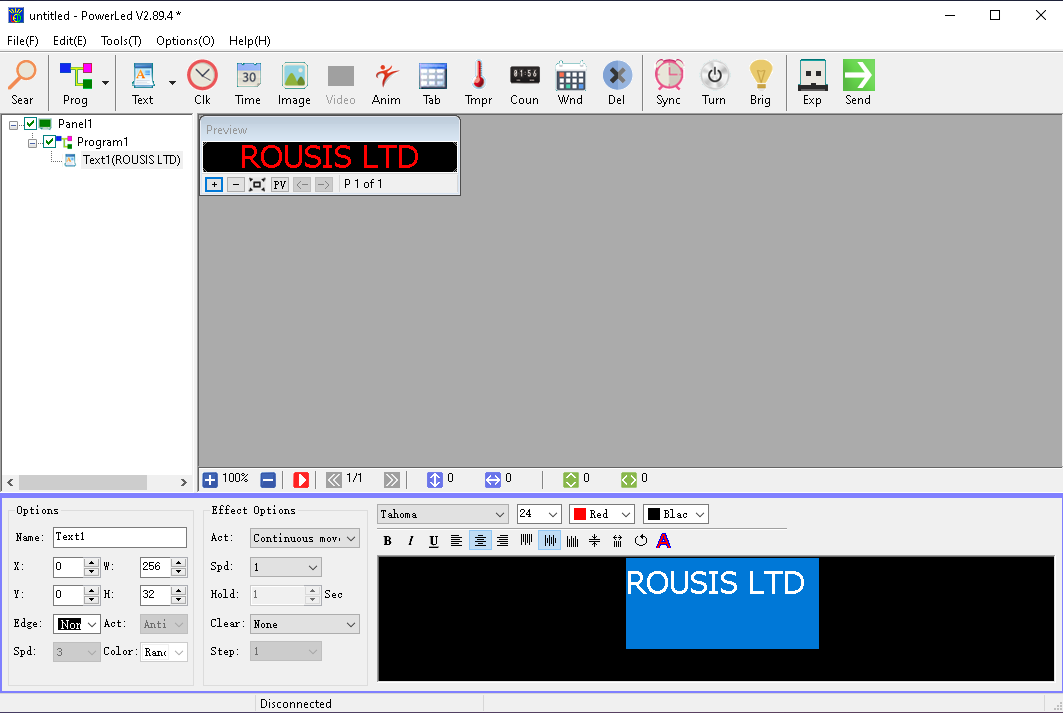Collapse the Program1 tree node

[32, 143]
